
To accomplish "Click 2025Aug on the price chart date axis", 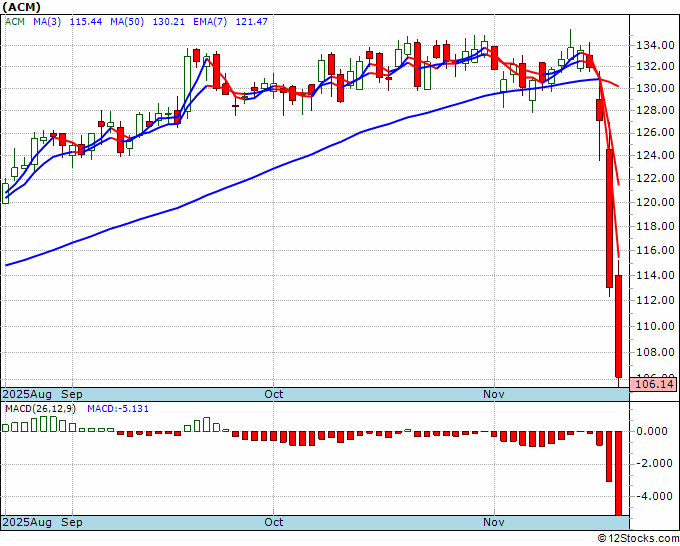I will tap(27, 394).
